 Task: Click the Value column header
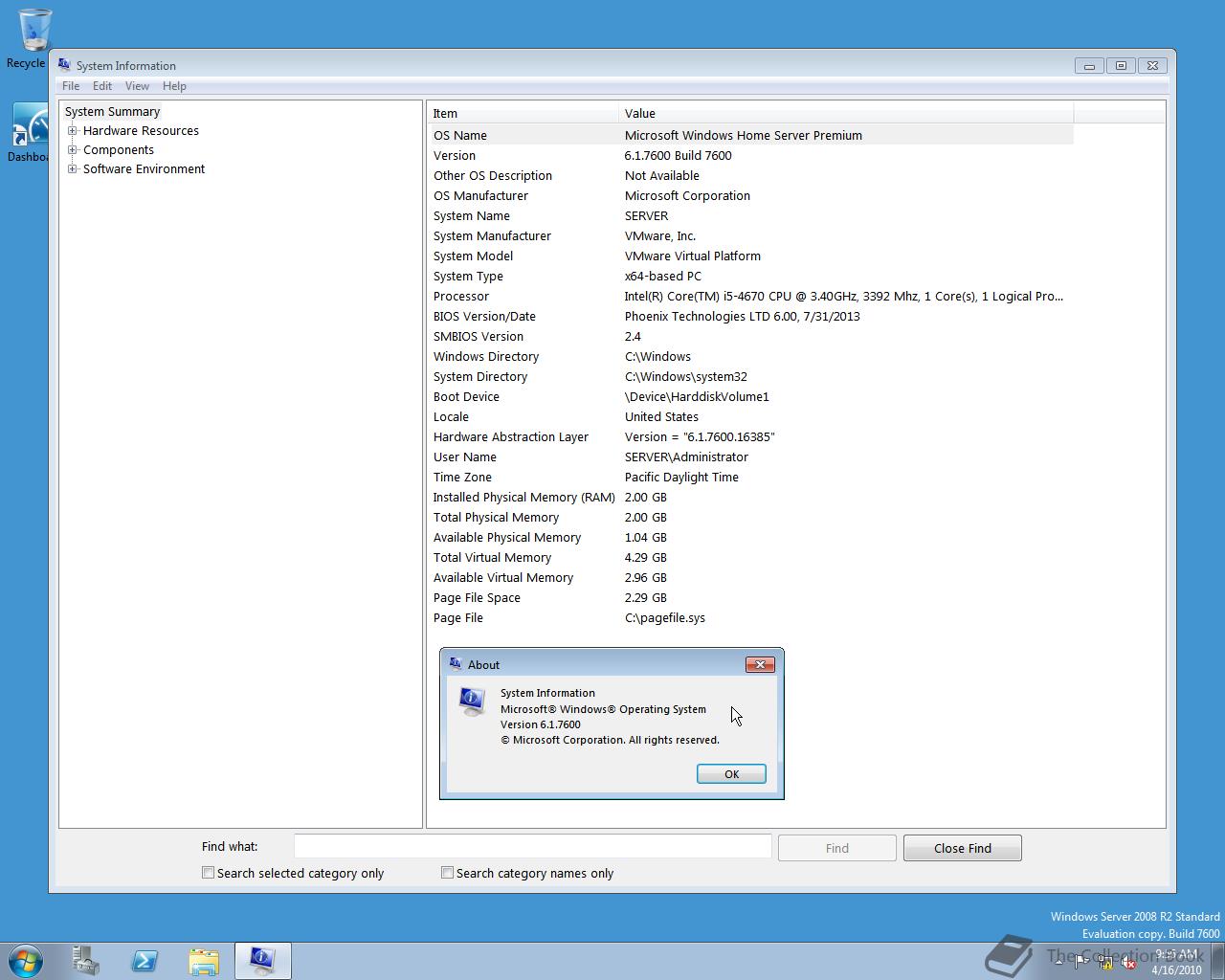846,113
